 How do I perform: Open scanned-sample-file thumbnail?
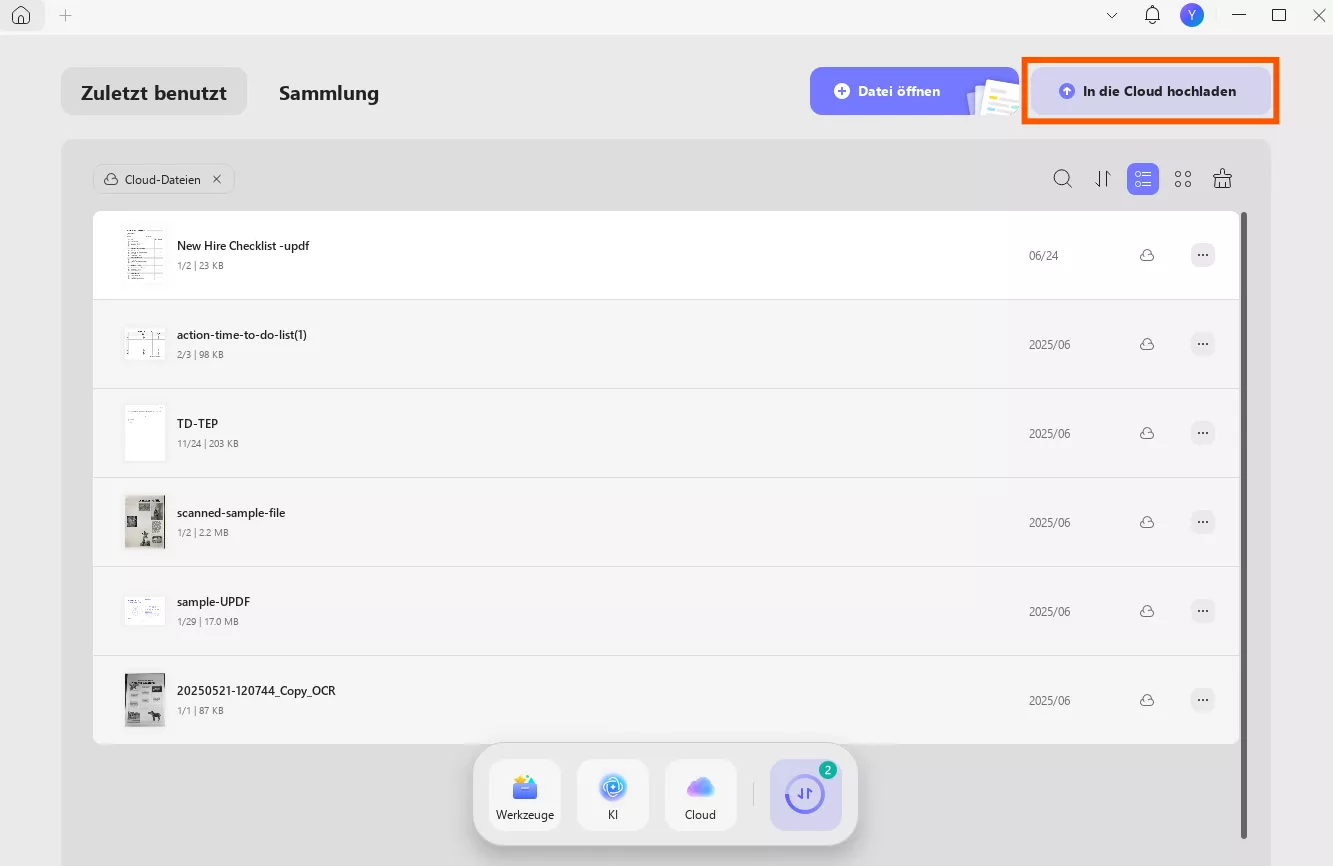click(x=145, y=522)
